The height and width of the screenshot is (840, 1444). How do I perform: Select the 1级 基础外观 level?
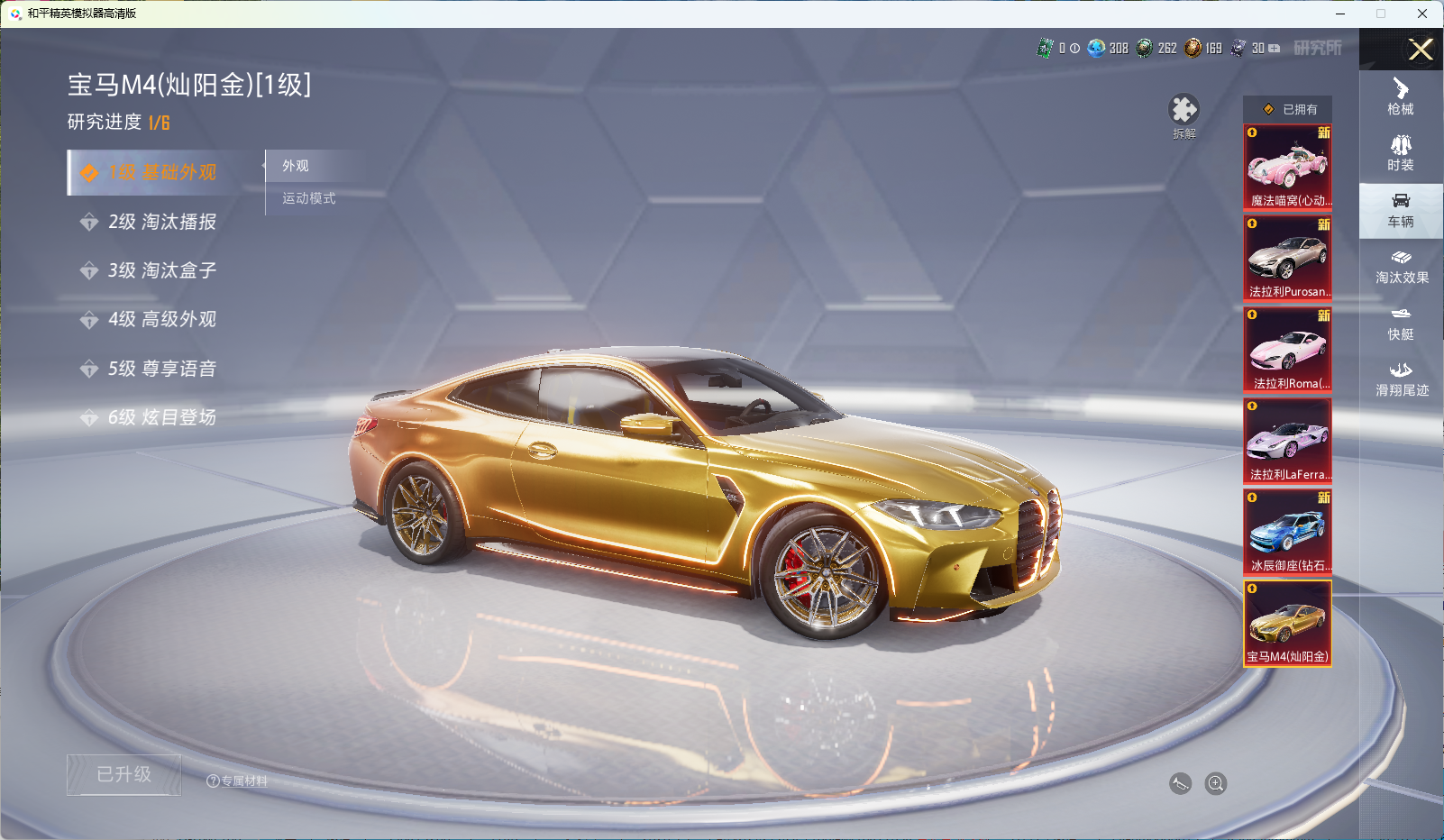pyautogui.click(x=162, y=172)
